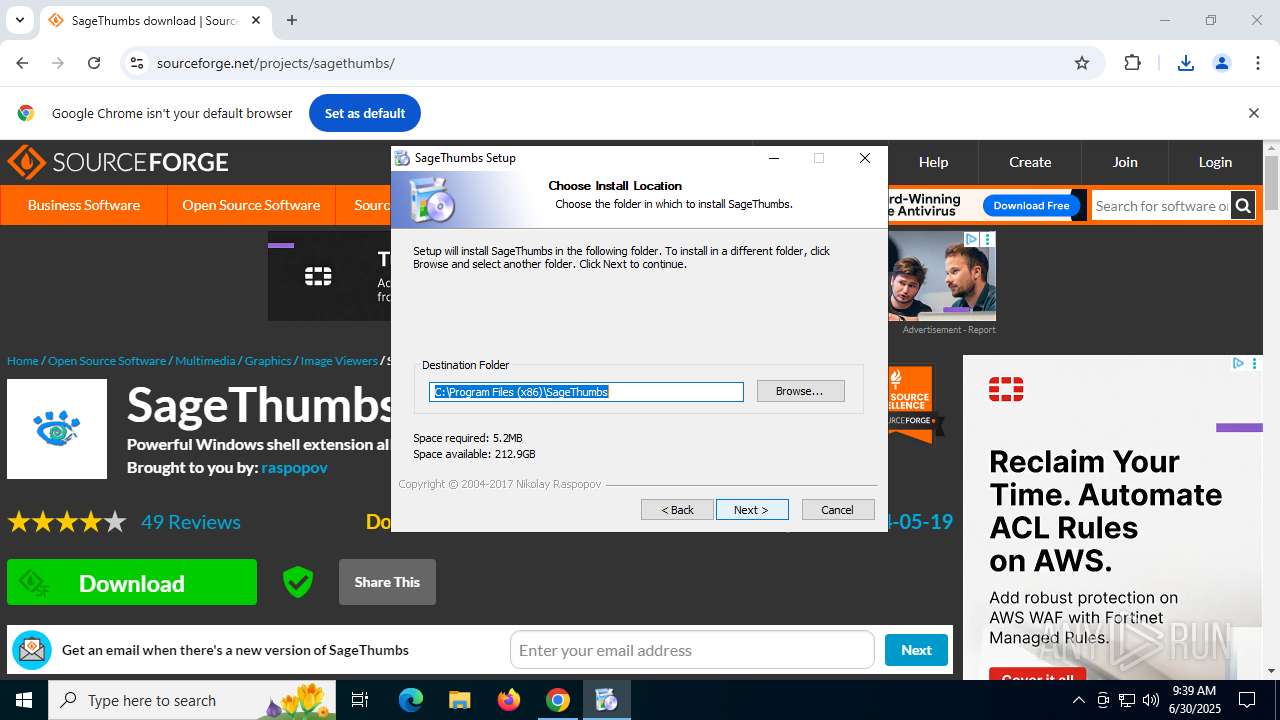The image size is (1280, 720).
Task: Open Task View on the taskbar
Action: (x=360, y=700)
